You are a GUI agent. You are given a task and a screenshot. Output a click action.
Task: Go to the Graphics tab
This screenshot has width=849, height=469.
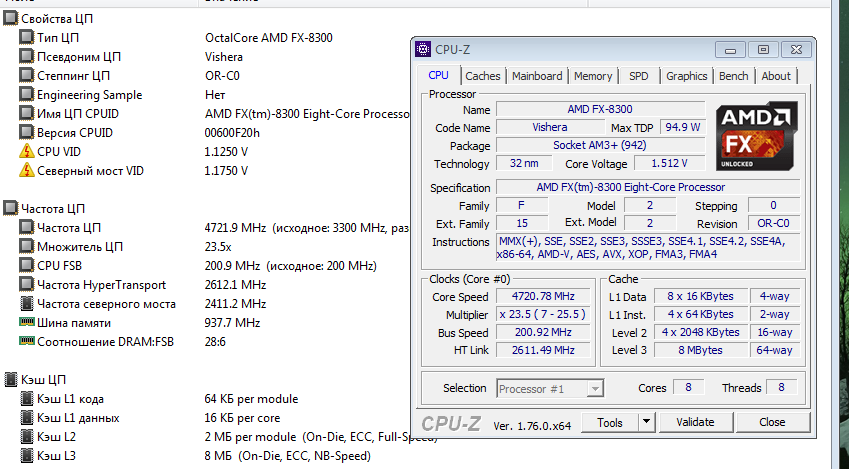tap(686, 76)
